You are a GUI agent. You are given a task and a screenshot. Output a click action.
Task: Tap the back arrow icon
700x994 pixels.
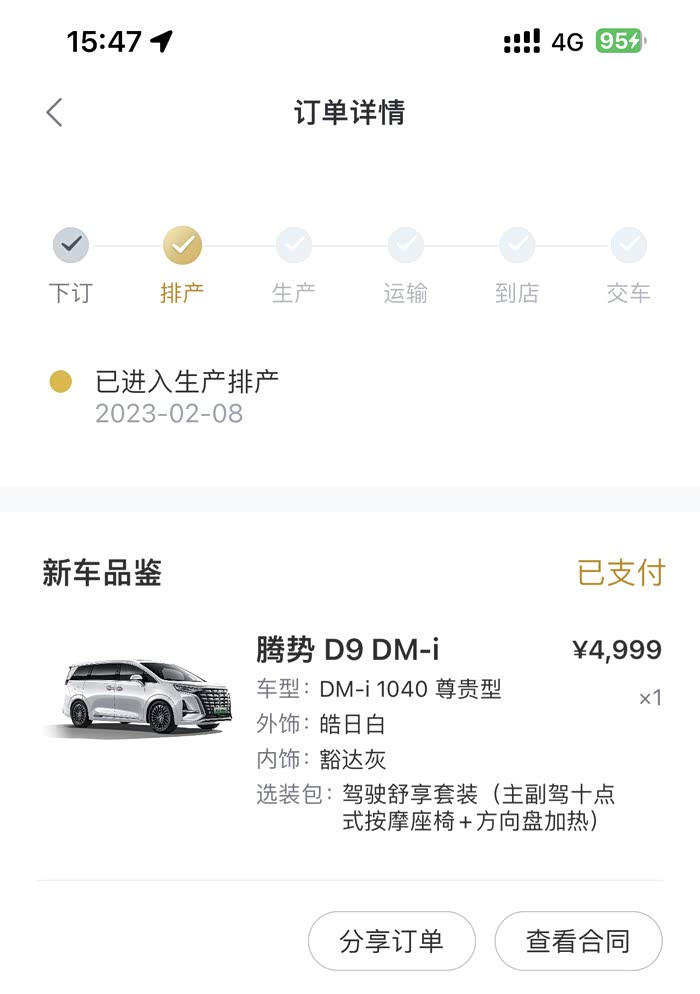click(55, 112)
